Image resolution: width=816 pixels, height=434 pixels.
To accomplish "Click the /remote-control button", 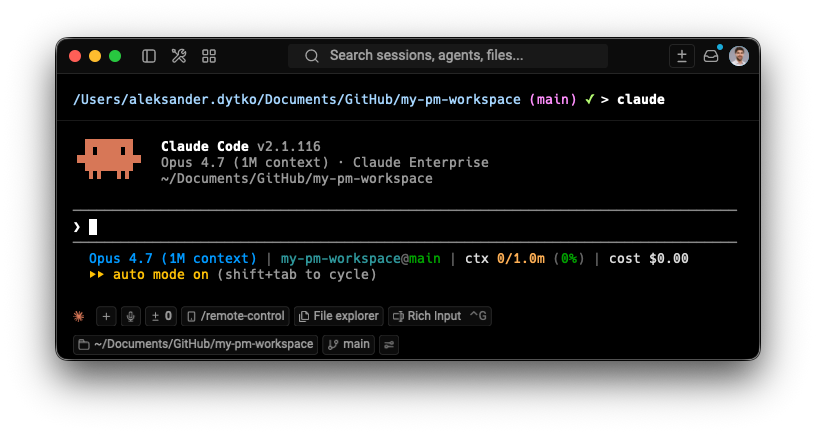I will pyautogui.click(x=235, y=316).
